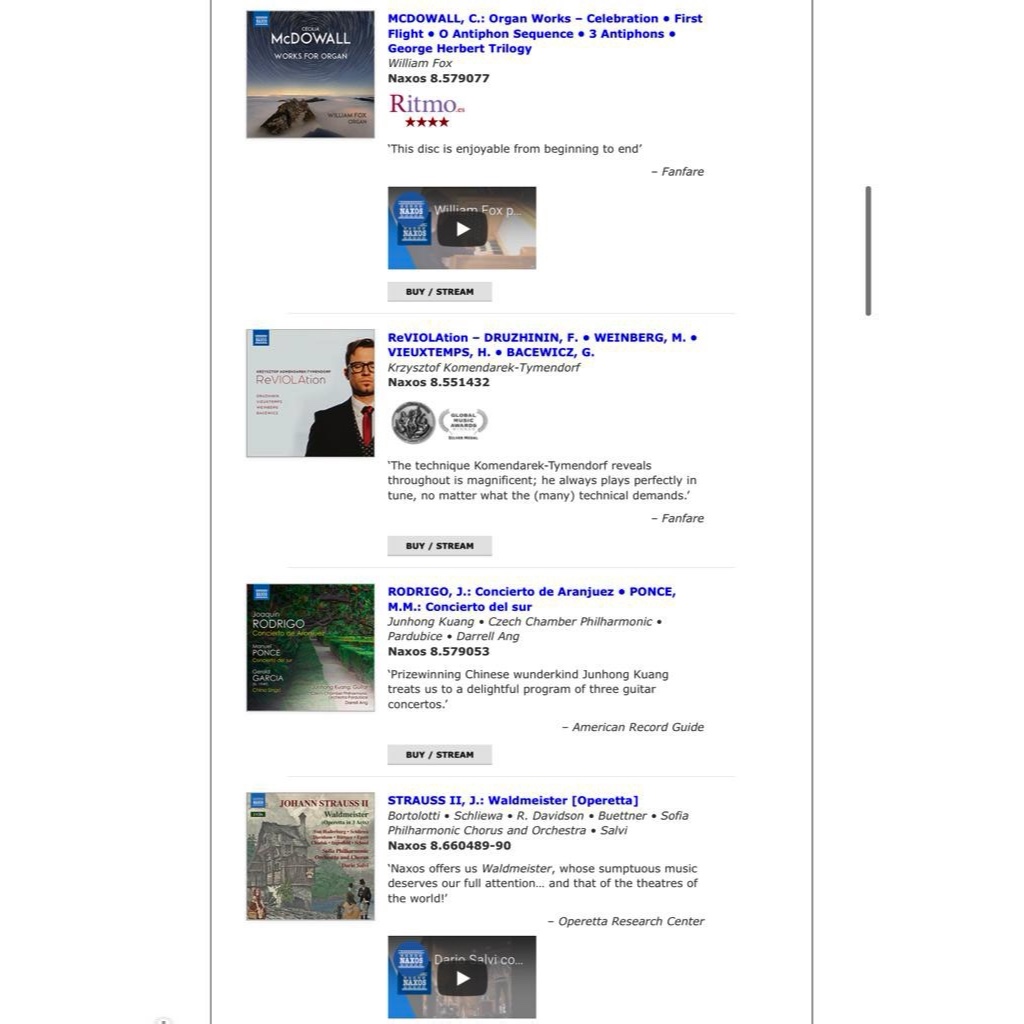Play the William Fox video
This screenshot has height=1024, width=1024.
[x=462, y=229]
